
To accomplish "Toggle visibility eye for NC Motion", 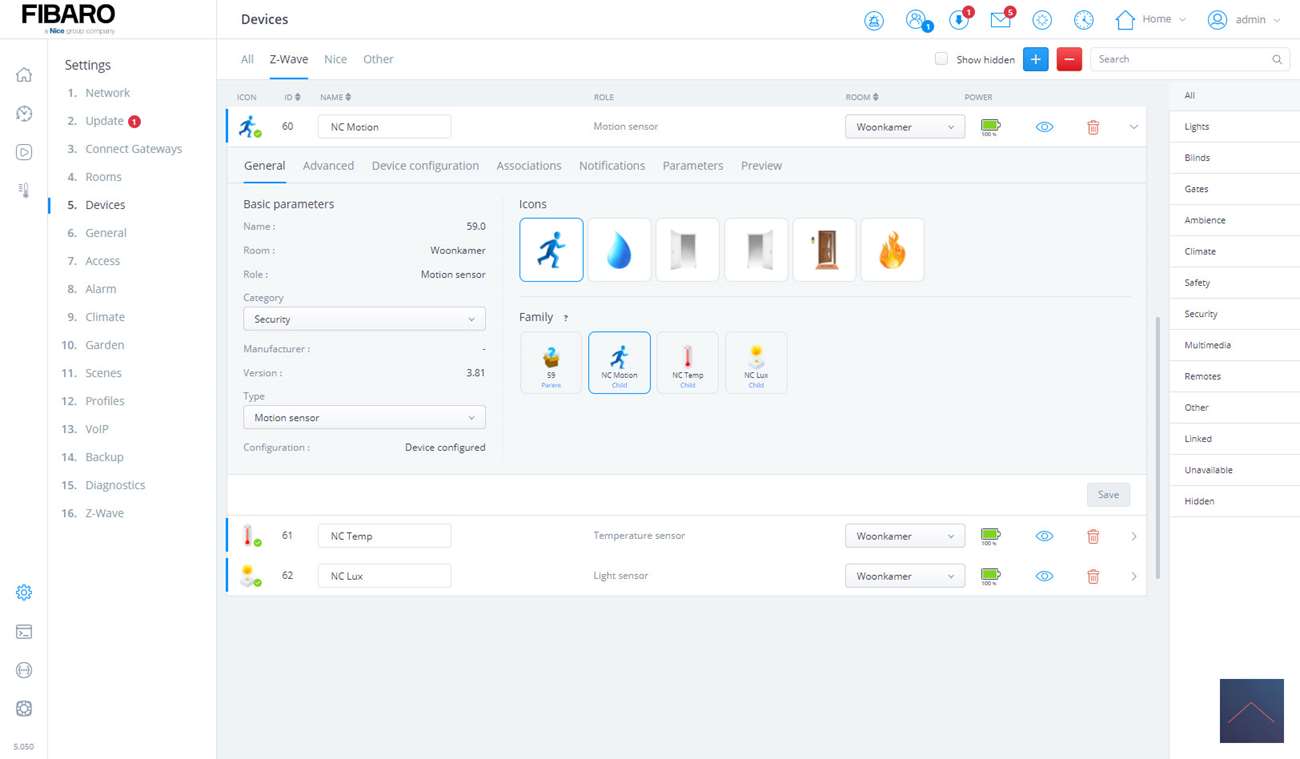I will click(1044, 127).
